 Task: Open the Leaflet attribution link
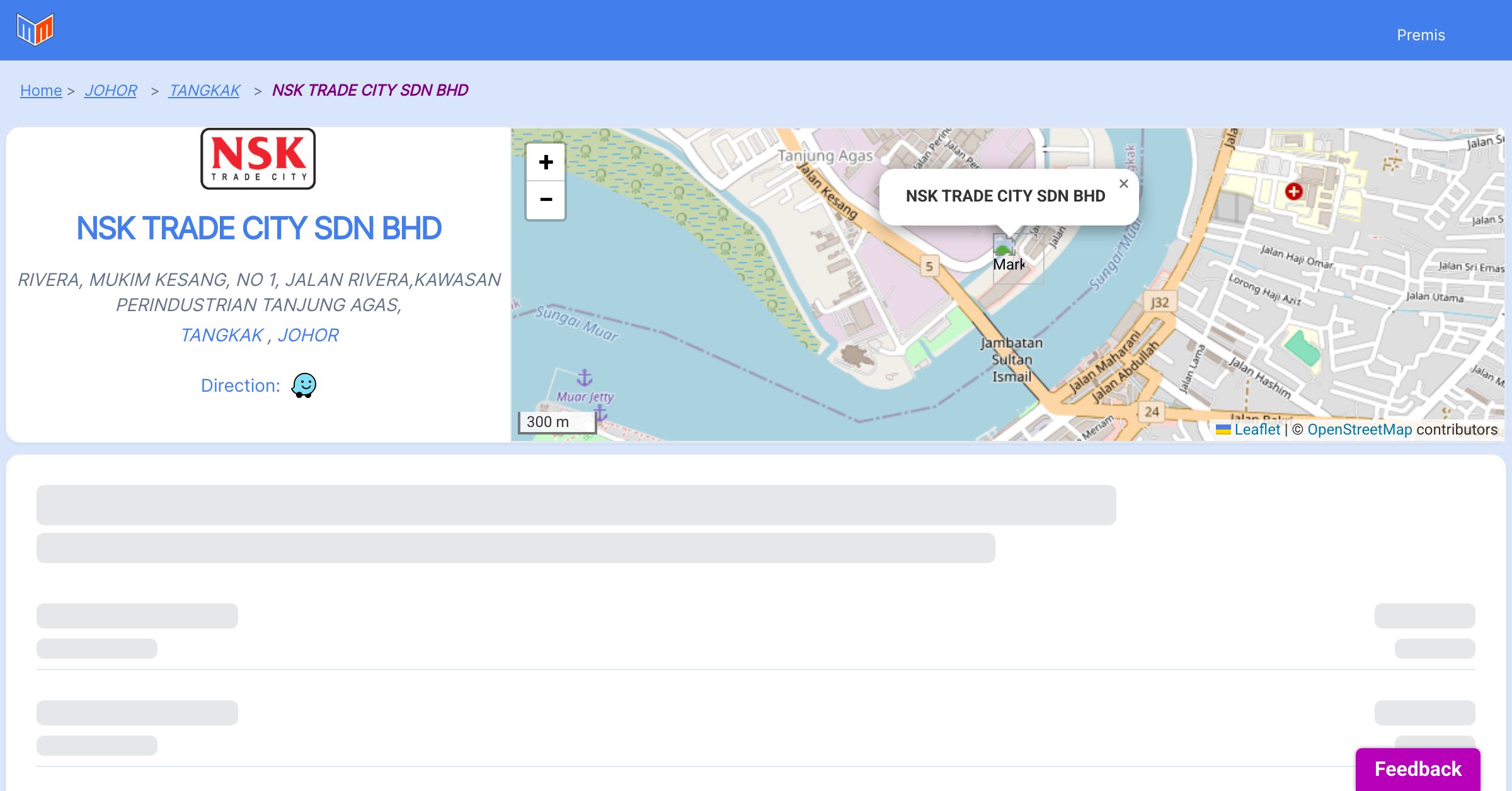(x=1257, y=430)
